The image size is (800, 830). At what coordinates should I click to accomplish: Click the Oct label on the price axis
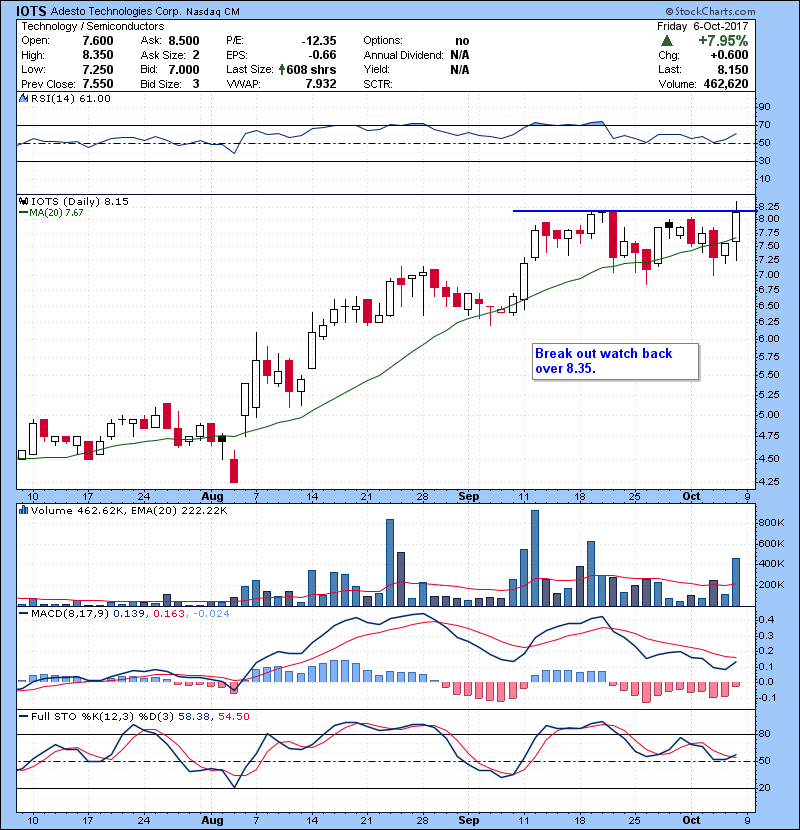tap(691, 496)
